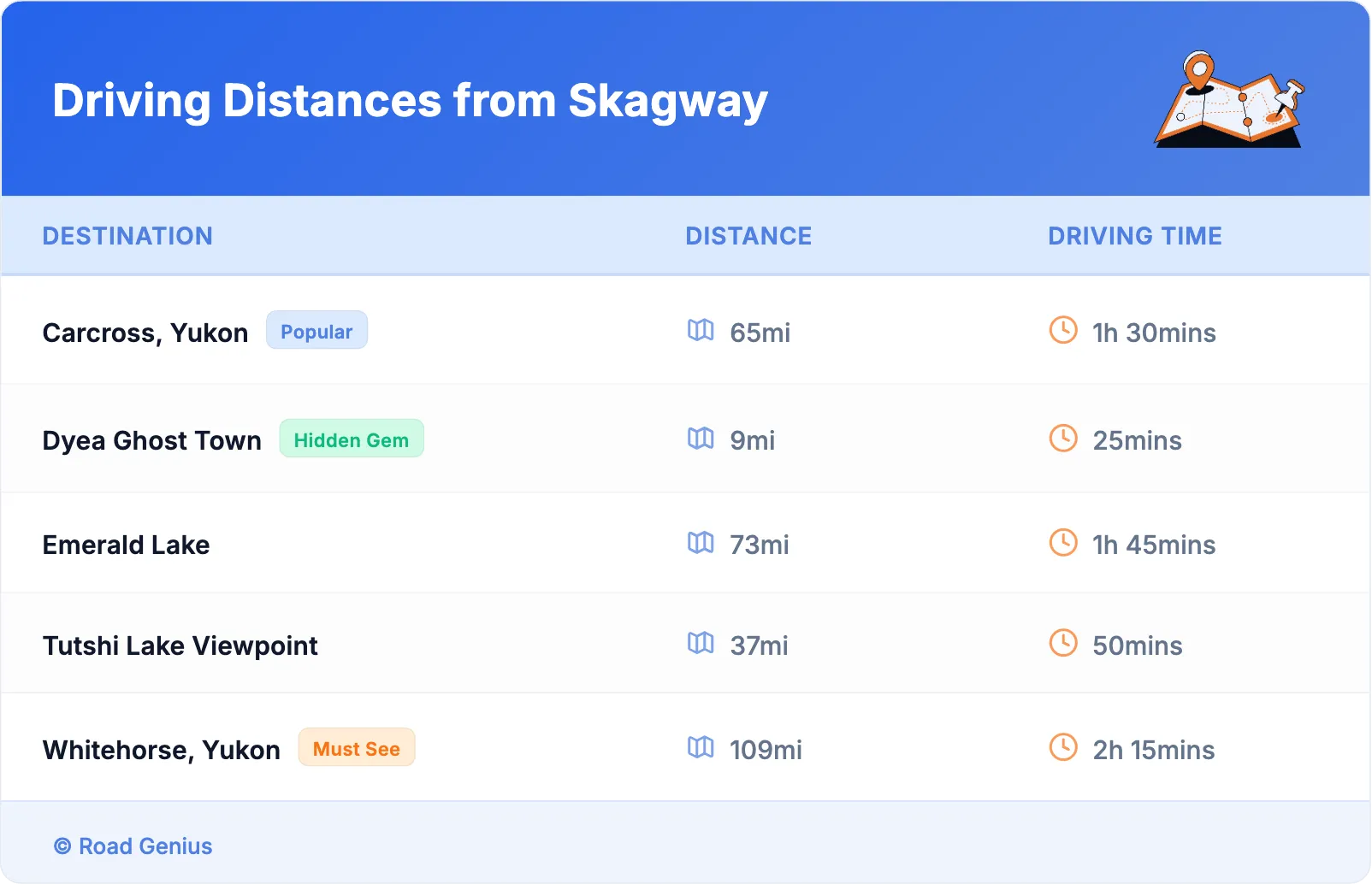Screen dimensions: 1372x884
Task: Click the clock icon beside 1h 30mins
Action: [1063, 330]
